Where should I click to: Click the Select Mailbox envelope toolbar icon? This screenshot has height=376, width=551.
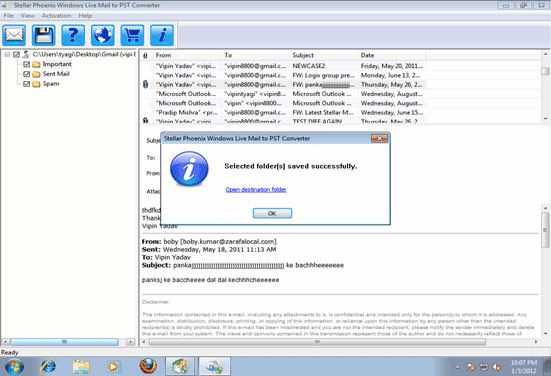click(x=14, y=35)
